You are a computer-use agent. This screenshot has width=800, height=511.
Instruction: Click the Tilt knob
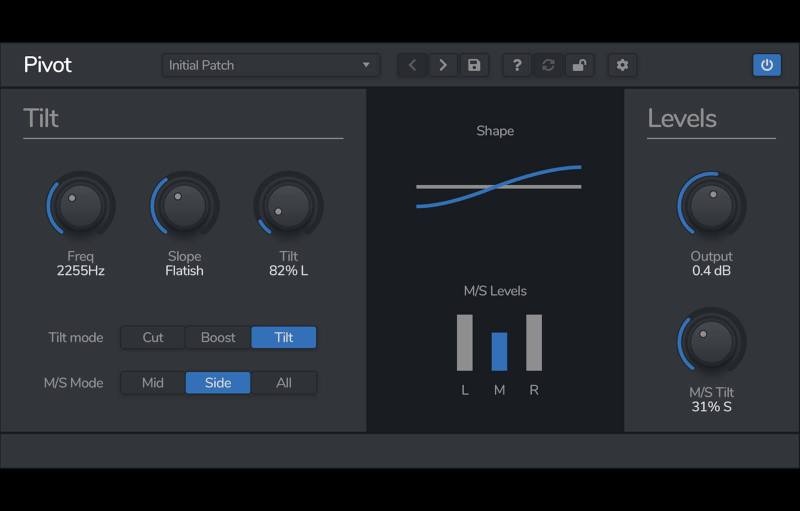(x=289, y=206)
